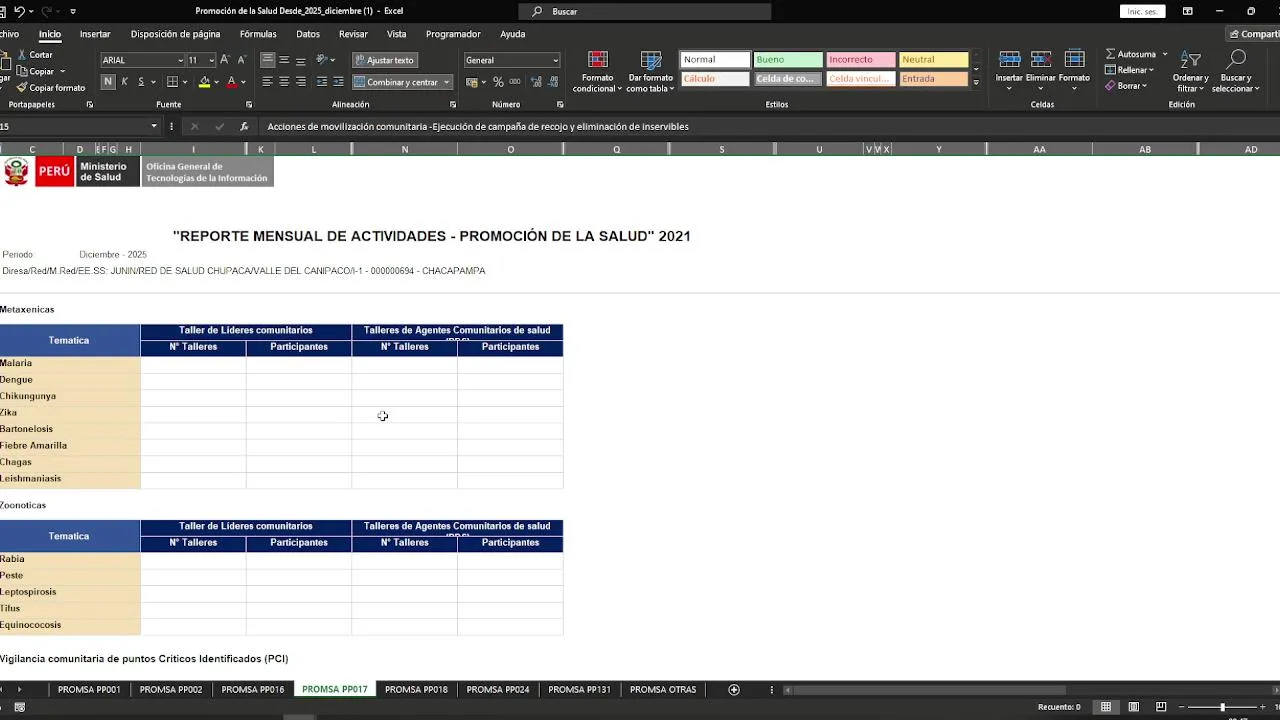Open the Fórmulas ribbon tab

[x=258, y=34]
